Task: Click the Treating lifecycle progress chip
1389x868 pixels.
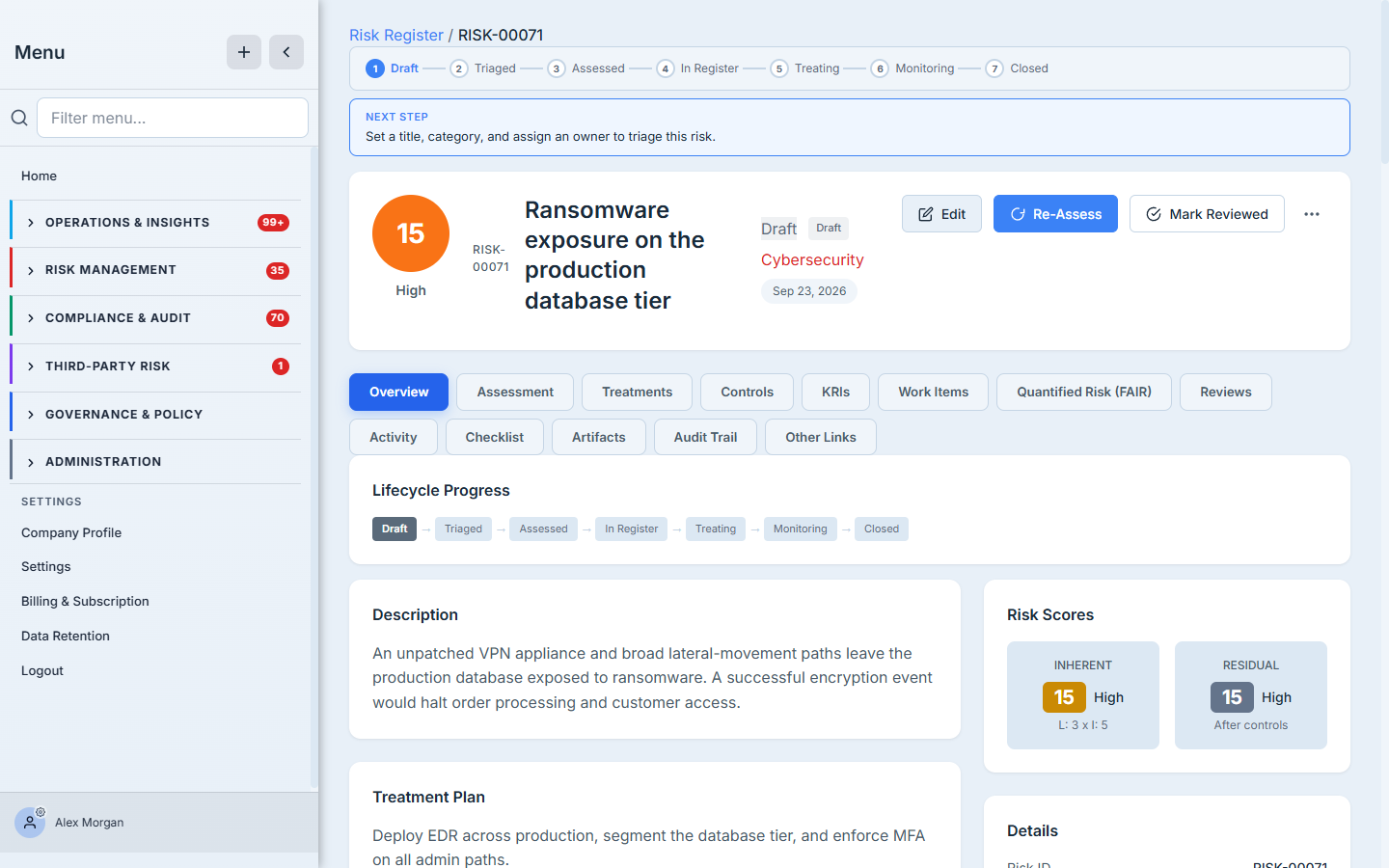Action: click(x=716, y=529)
